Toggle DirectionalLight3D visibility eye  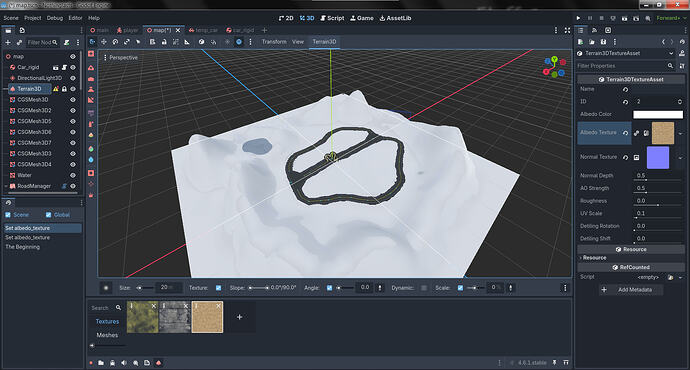(73, 78)
